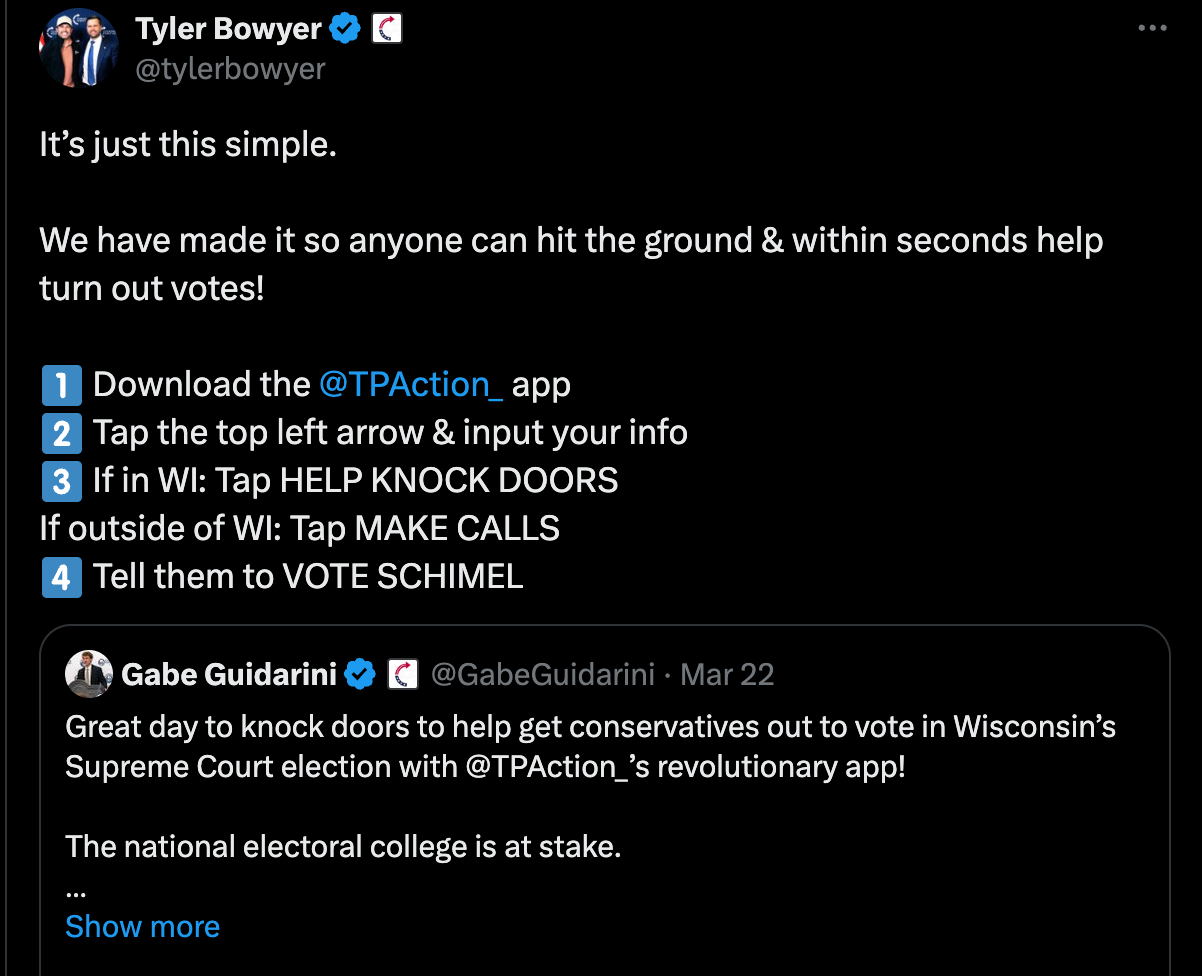
Task: Open the @tylerbowyer handle link
Action: click(230, 69)
